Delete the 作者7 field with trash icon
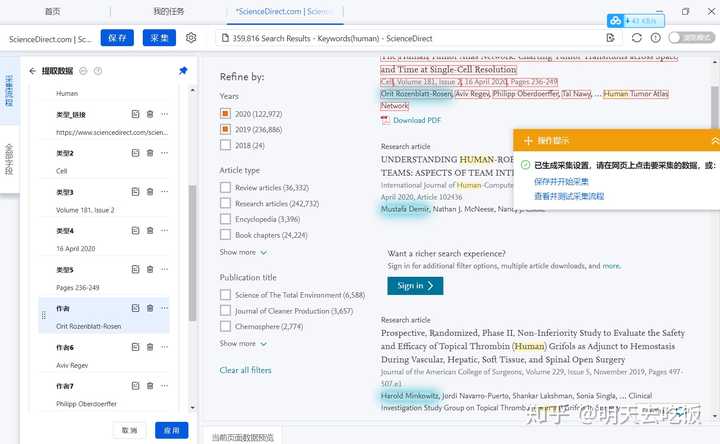Viewport: 720px width, 444px height. click(150, 386)
